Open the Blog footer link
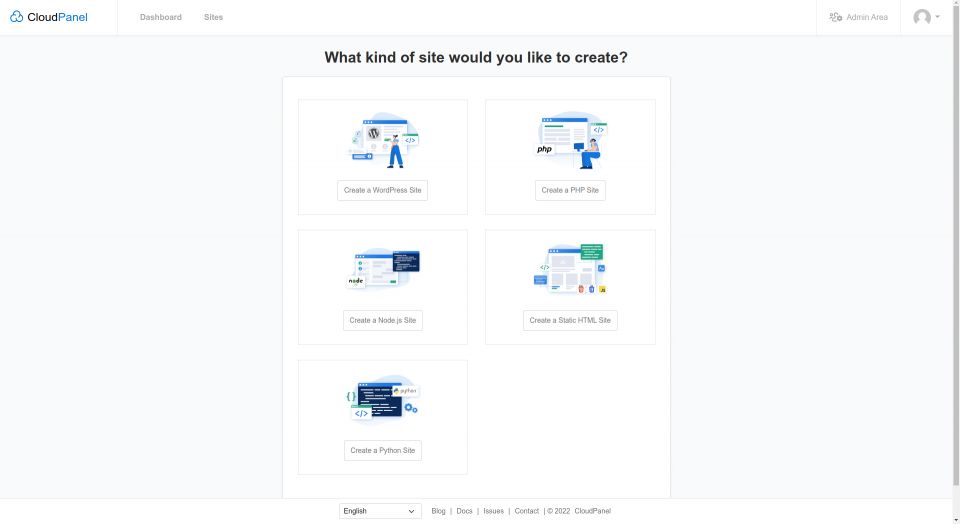960x524 pixels. pos(438,511)
